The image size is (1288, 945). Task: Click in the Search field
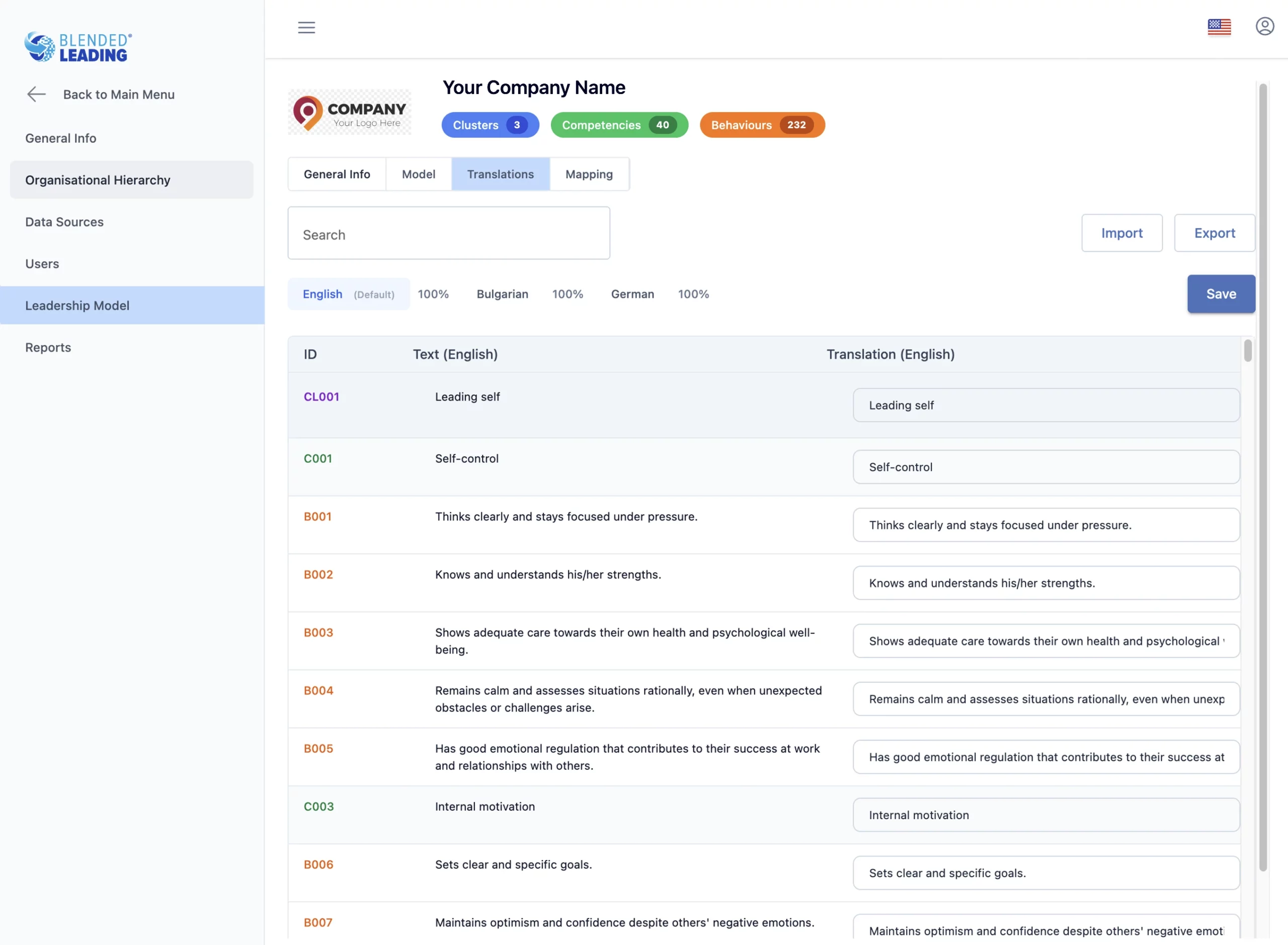pos(448,233)
